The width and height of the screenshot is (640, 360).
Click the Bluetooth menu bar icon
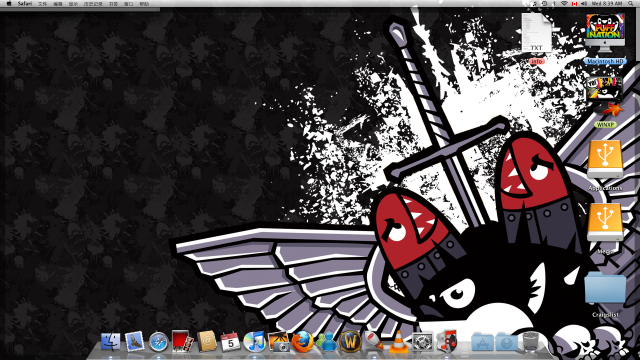click(554, 3)
